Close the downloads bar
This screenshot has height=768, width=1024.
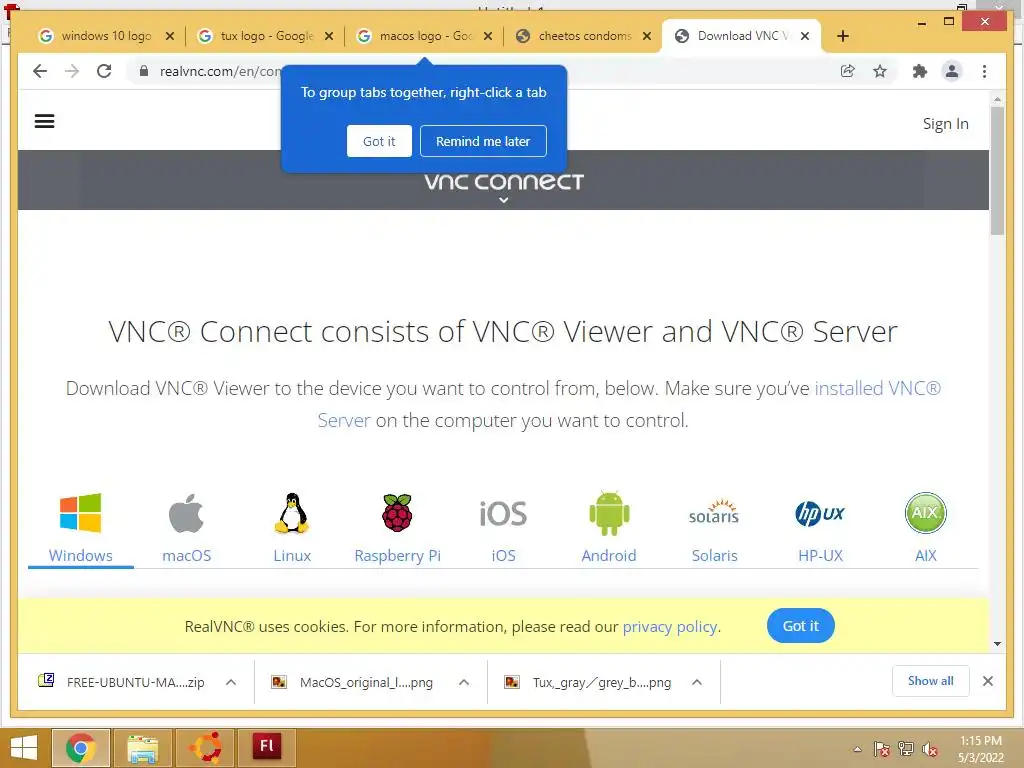point(987,681)
